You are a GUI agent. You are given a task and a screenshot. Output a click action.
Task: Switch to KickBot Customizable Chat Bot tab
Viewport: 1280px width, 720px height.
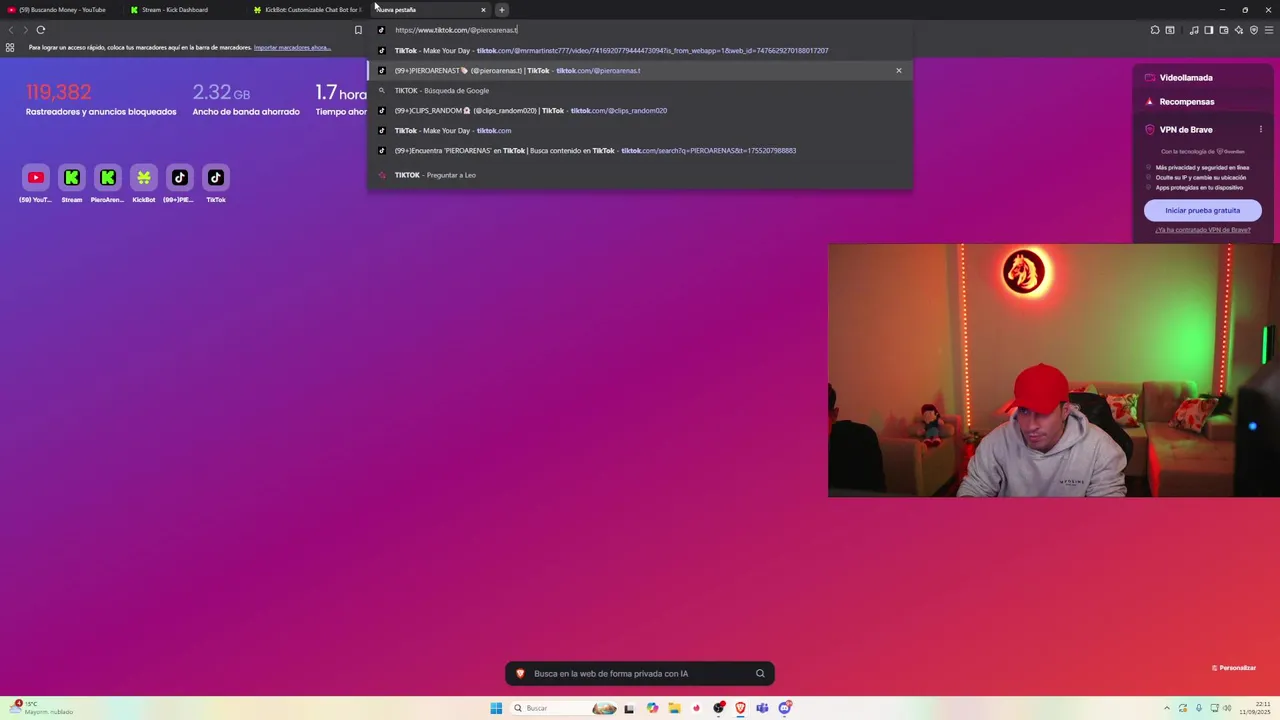(308, 10)
